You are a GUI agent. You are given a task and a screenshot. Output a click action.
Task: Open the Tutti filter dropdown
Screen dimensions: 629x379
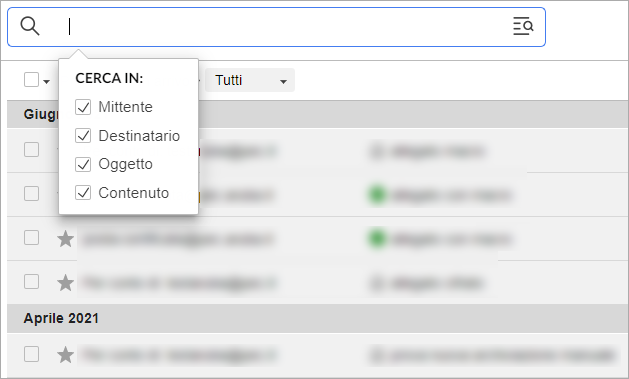click(x=250, y=80)
